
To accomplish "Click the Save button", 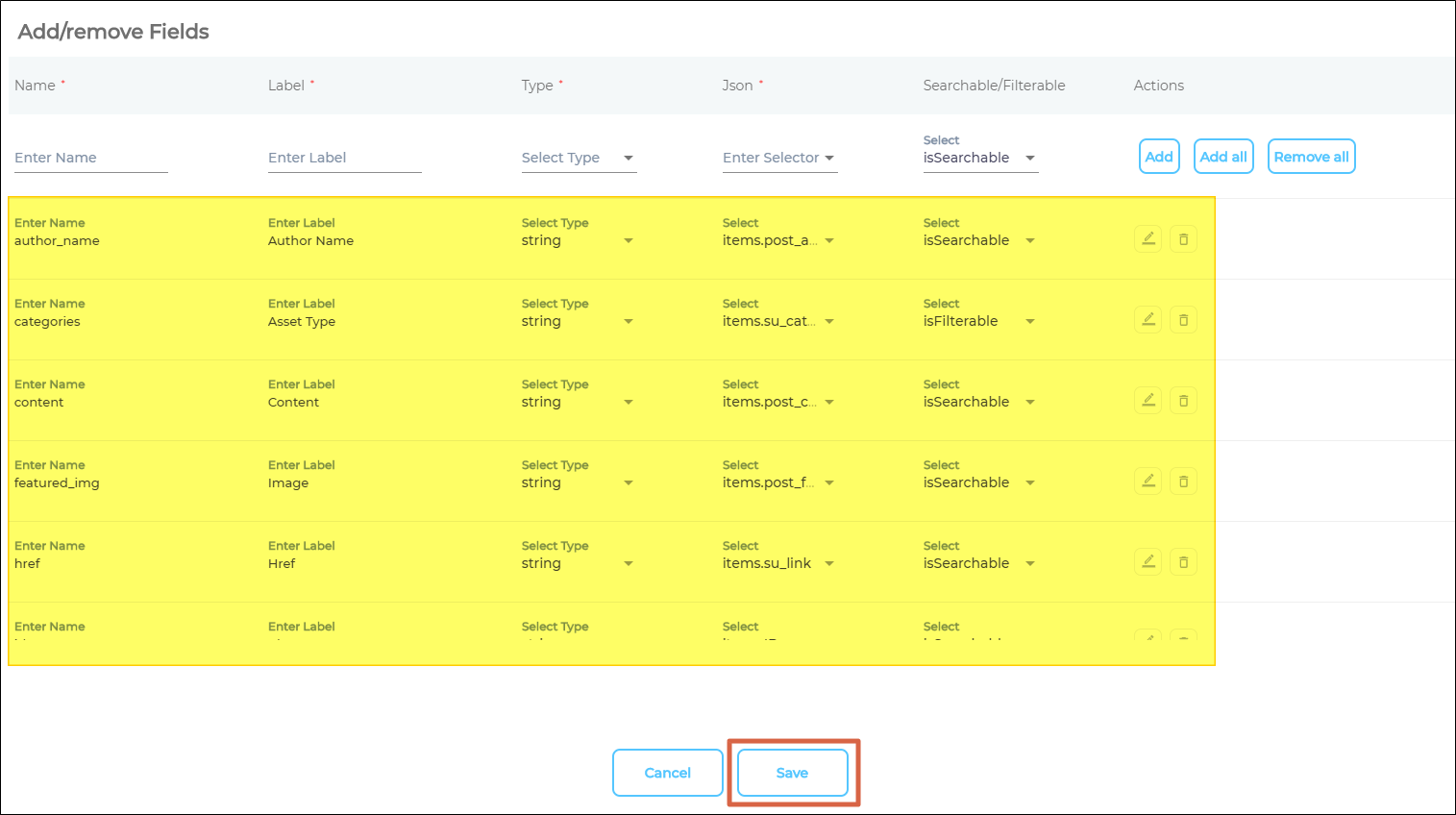I will tap(792, 773).
